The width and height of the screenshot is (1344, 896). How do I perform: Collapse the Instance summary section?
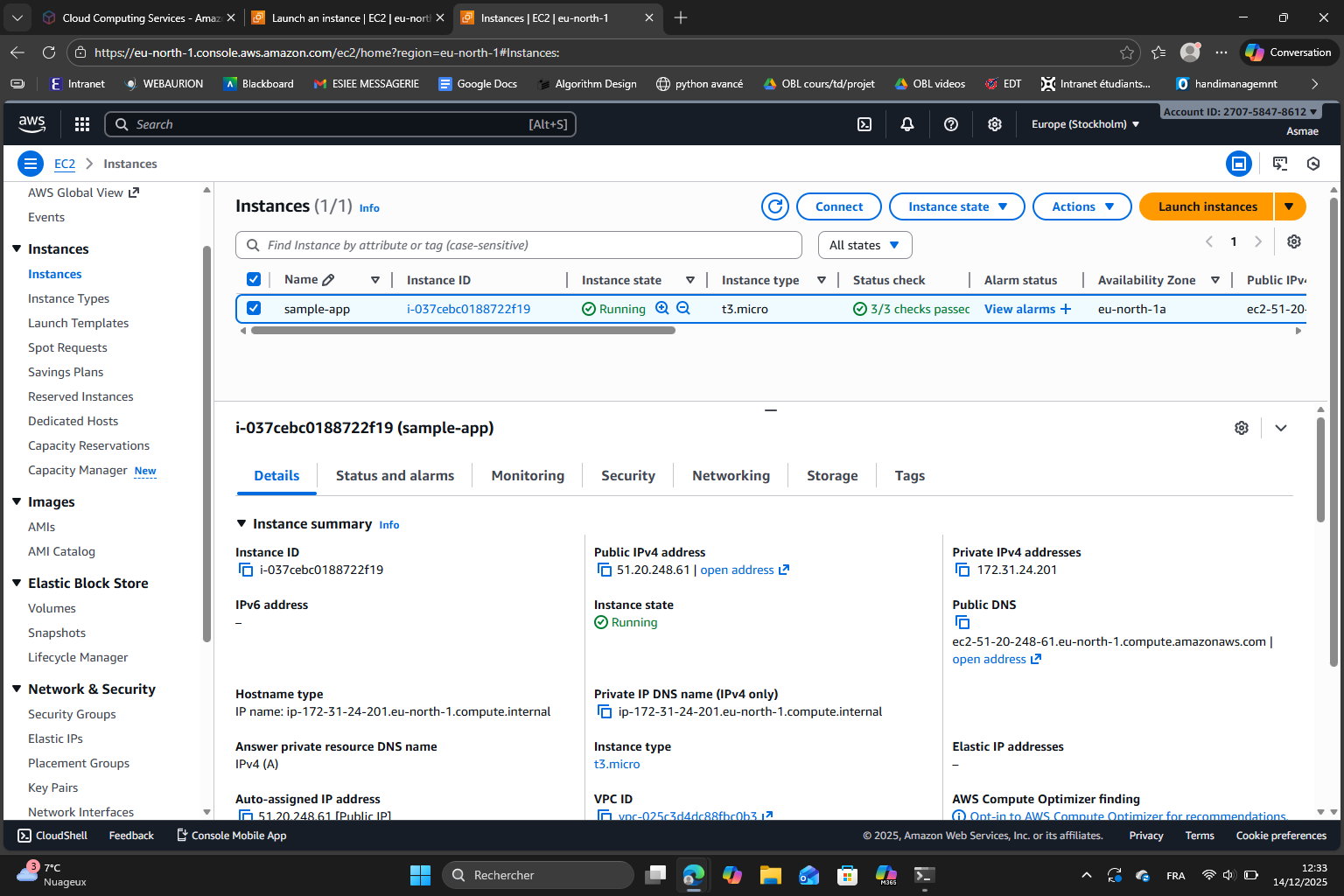point(242,523)
